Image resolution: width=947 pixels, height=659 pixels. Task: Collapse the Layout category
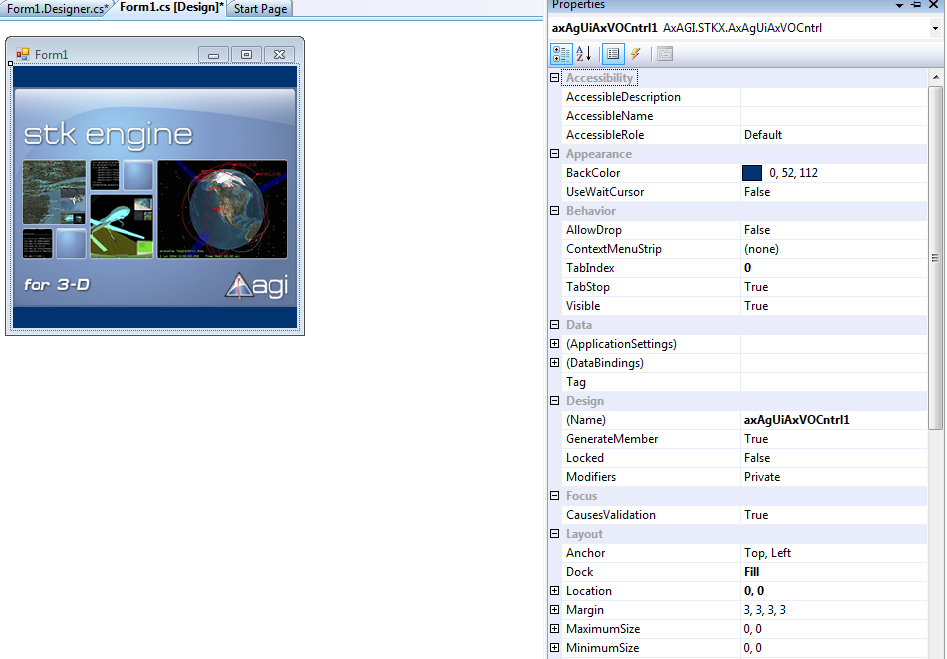pyautogui.click(x=555, y=534)
